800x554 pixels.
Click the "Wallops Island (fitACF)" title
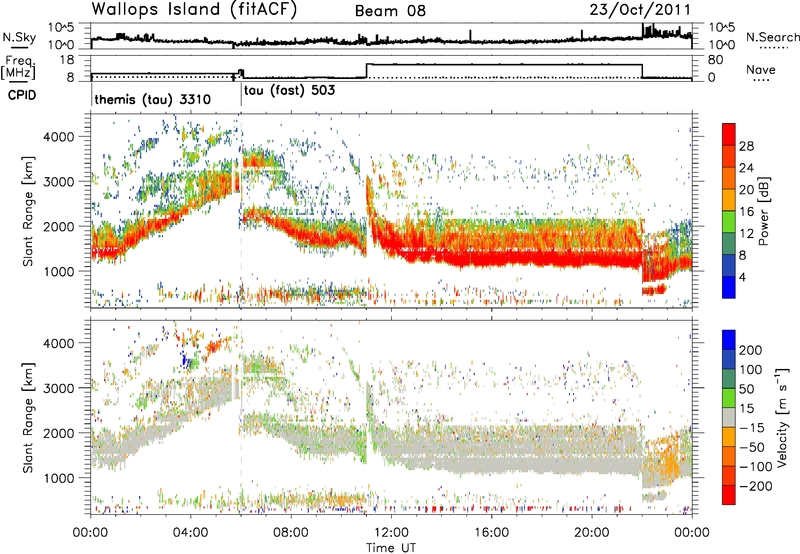point(194,10)
